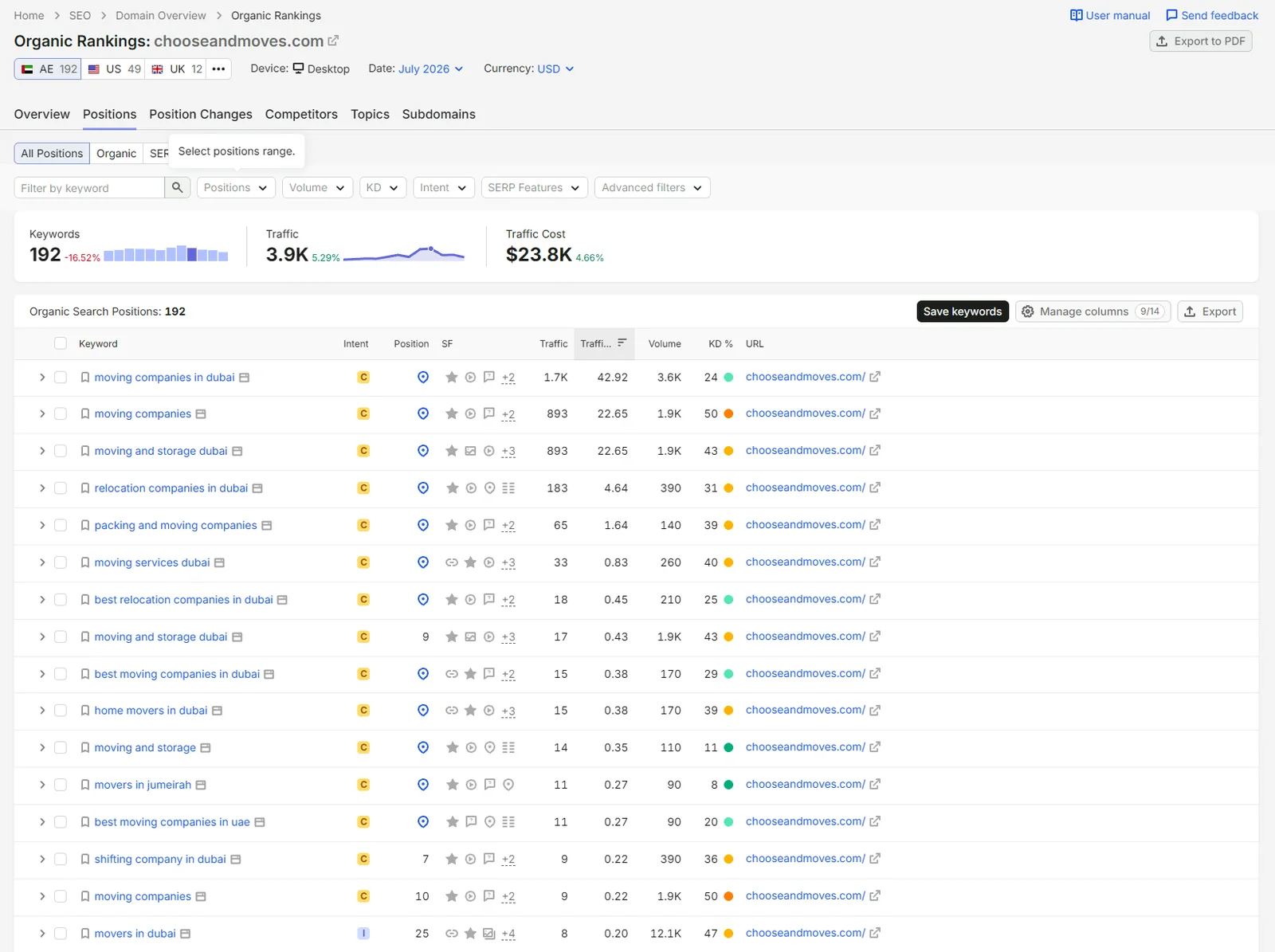Click external link icon in 'moving and storage' row
This screenshot has height=952, width=1275.
875,747
